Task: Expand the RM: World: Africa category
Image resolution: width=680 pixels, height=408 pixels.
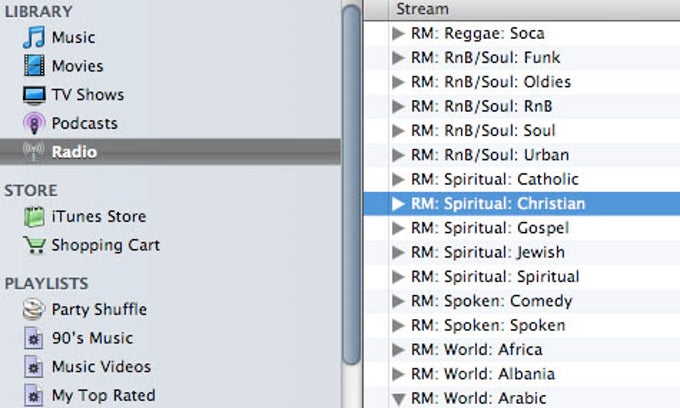Action: (x=398, y=349)
